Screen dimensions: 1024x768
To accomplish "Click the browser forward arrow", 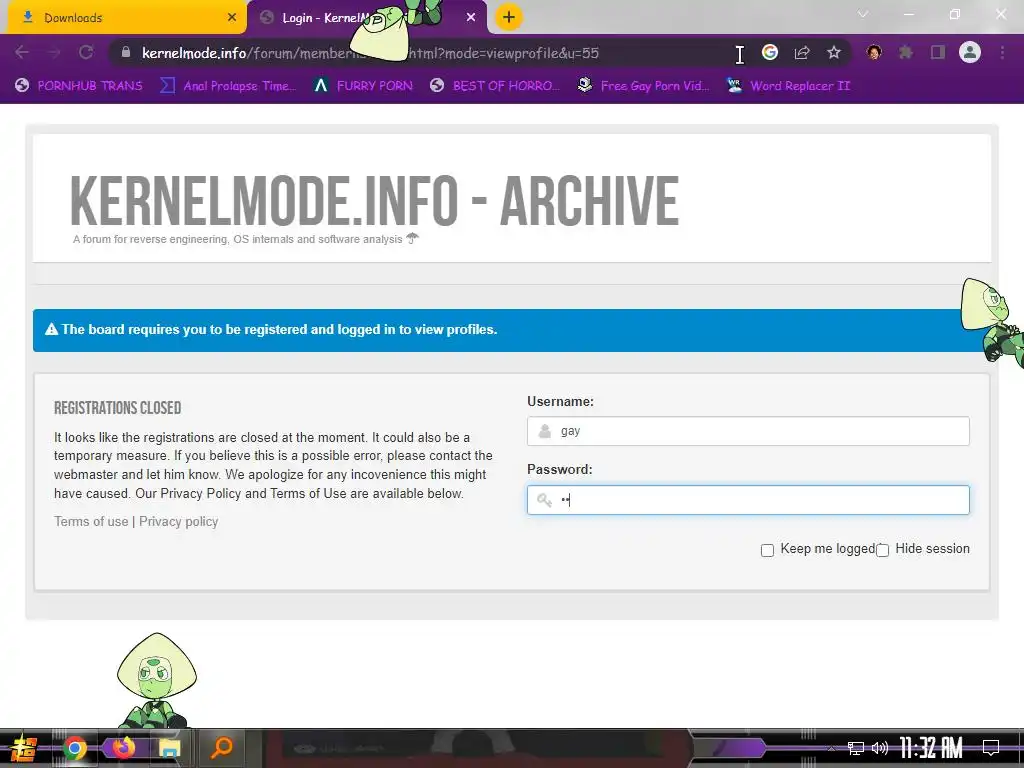I will [54, 53].
